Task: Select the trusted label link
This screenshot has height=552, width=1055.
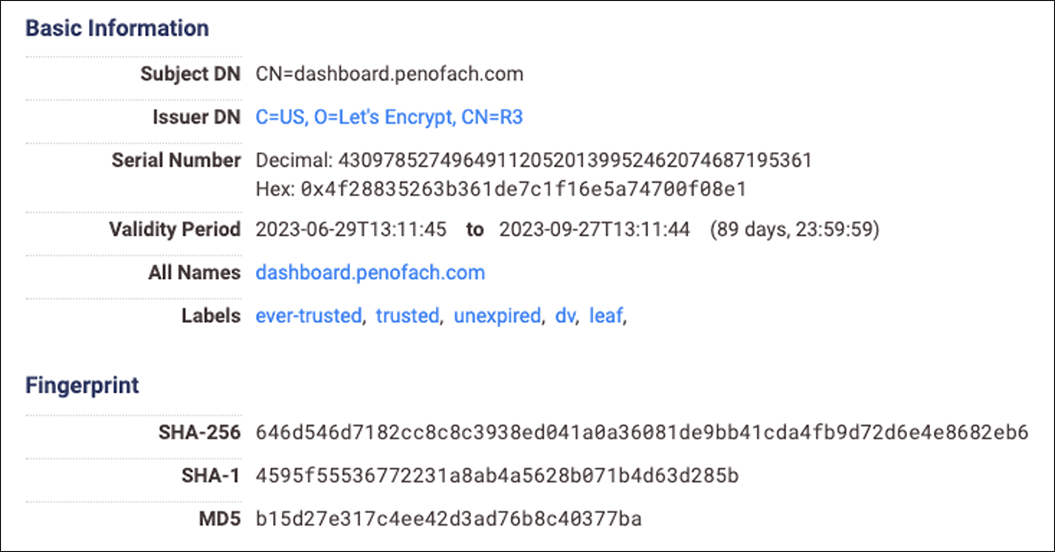Action: tap(407, 315)
